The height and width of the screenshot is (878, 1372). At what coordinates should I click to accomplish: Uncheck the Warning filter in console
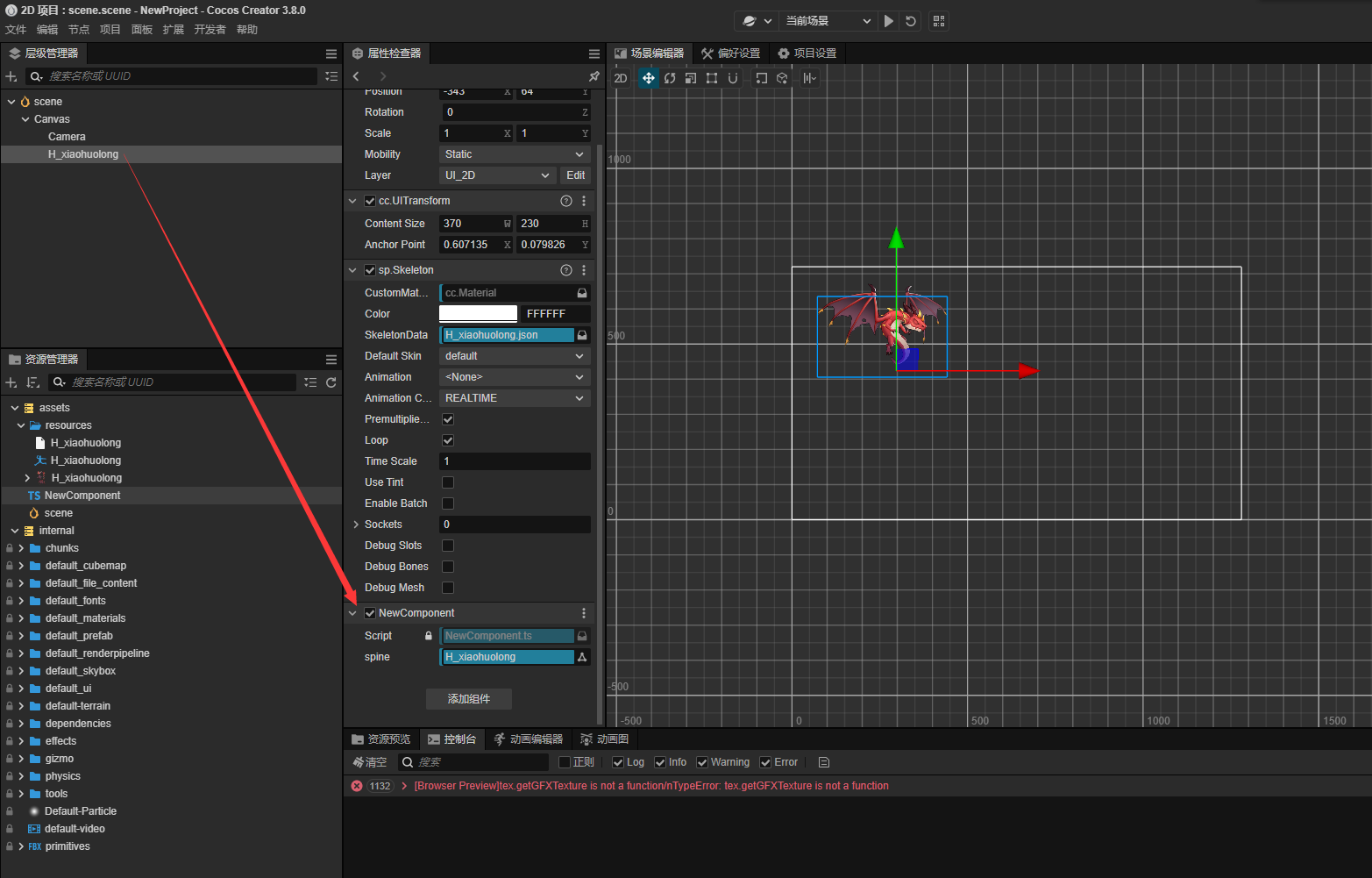coord(702,762)
